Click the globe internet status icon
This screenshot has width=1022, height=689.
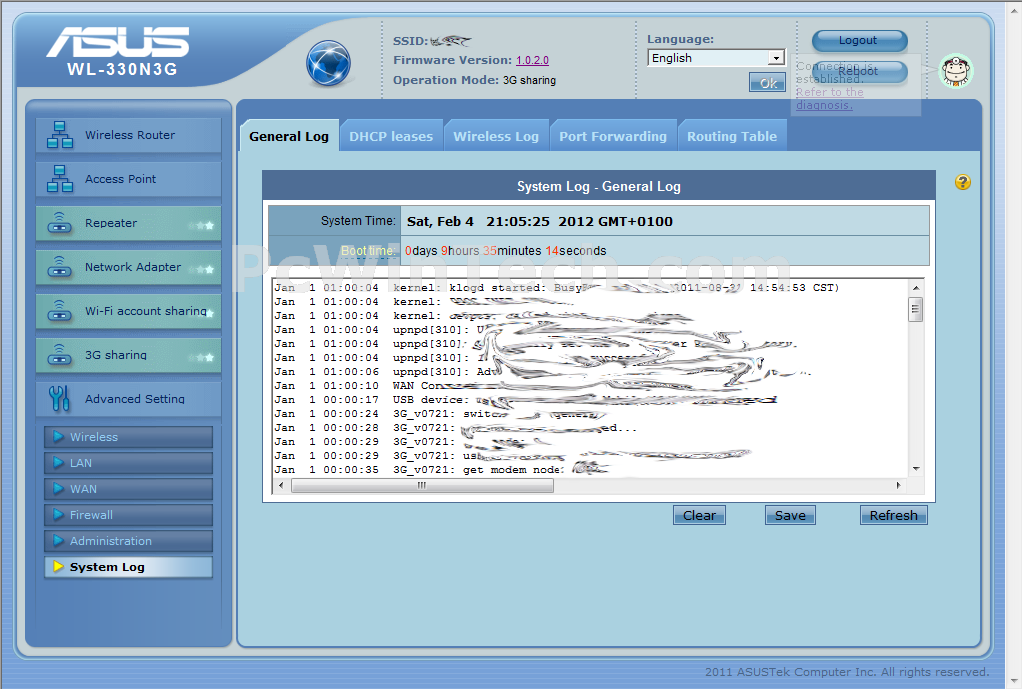(x=328, y=63)
